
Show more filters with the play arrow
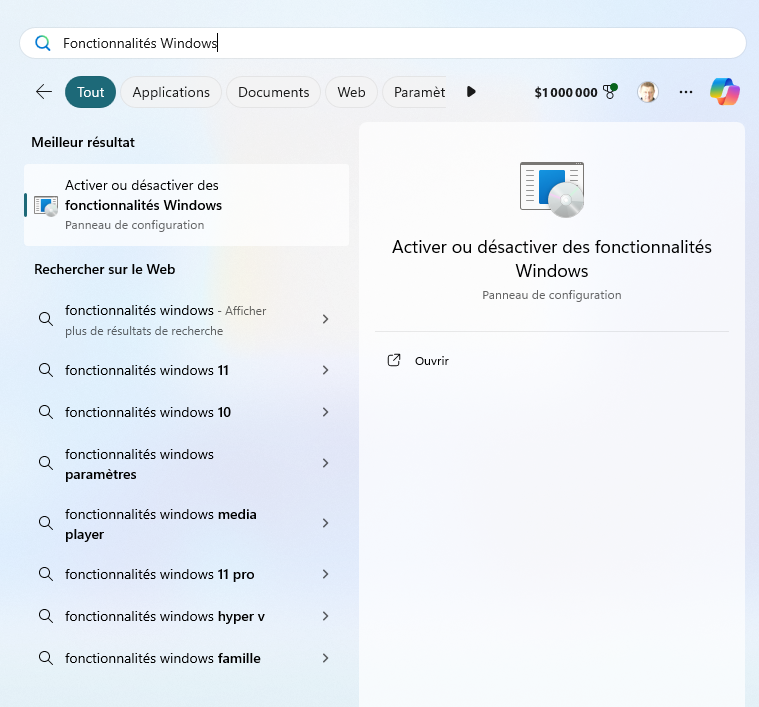pyautogui.click(x=471, y=92)
